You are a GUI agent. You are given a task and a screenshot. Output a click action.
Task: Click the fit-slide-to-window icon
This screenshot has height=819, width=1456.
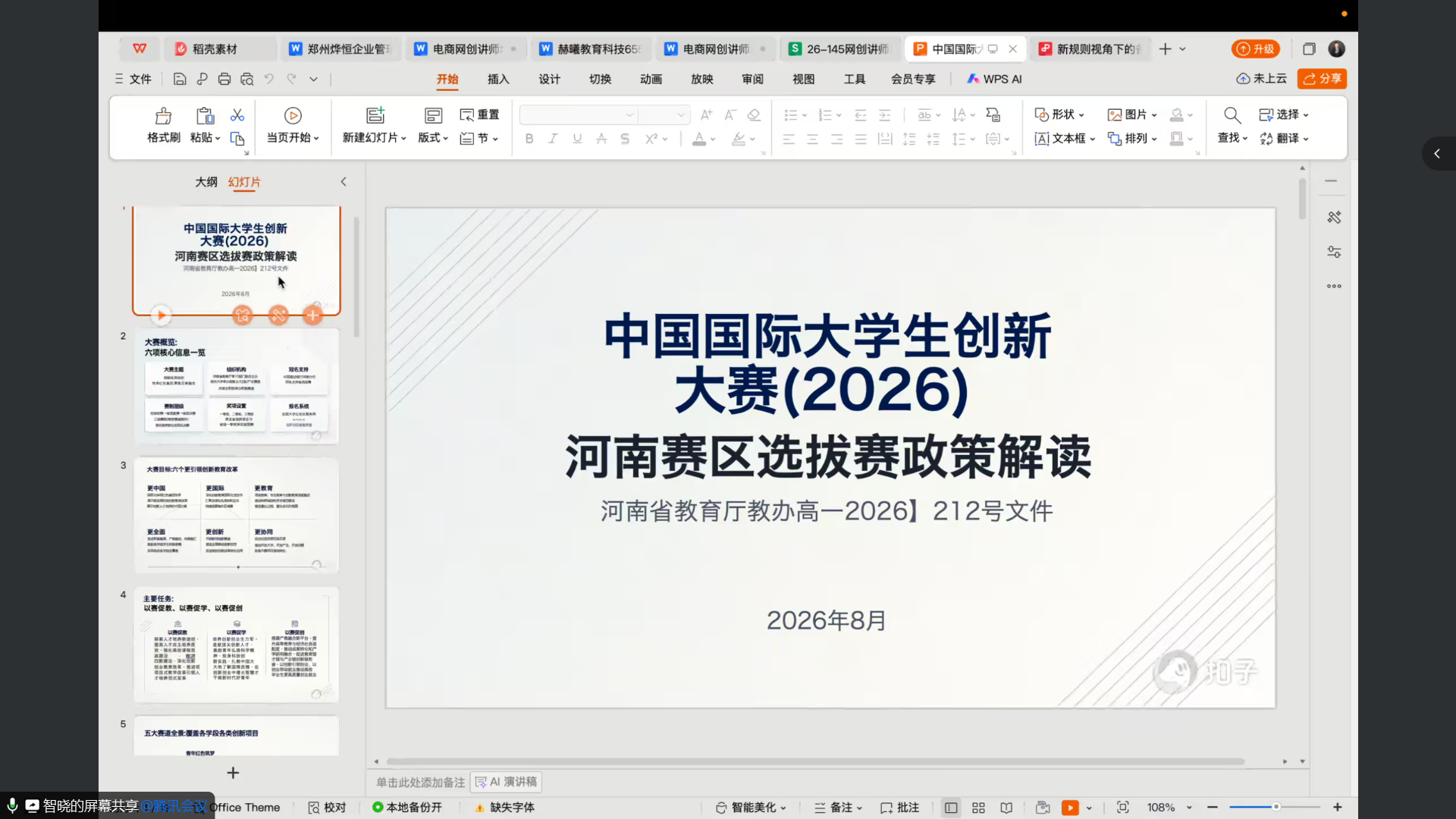[x=1123, y=808]
